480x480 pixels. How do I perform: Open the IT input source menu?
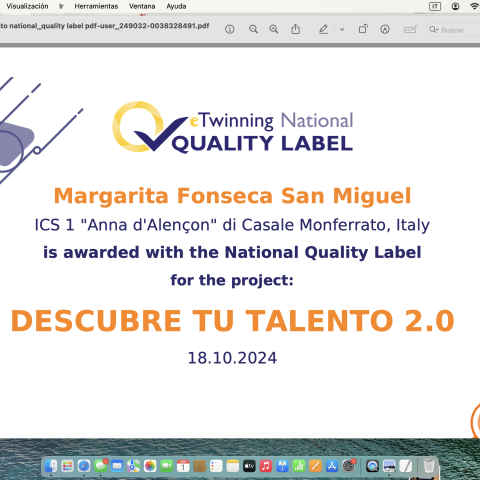point(435,6)
